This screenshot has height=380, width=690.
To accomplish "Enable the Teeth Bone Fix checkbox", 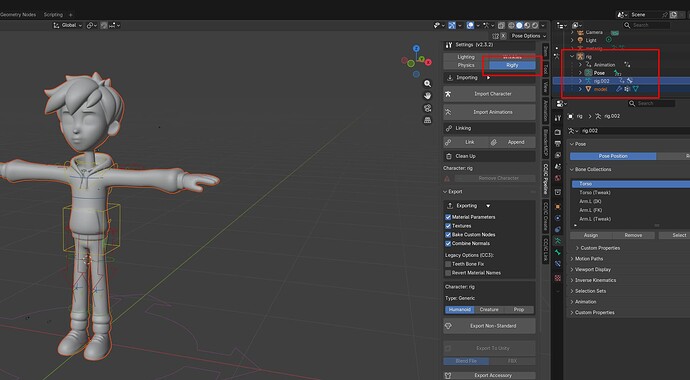I will coord(448,264).
